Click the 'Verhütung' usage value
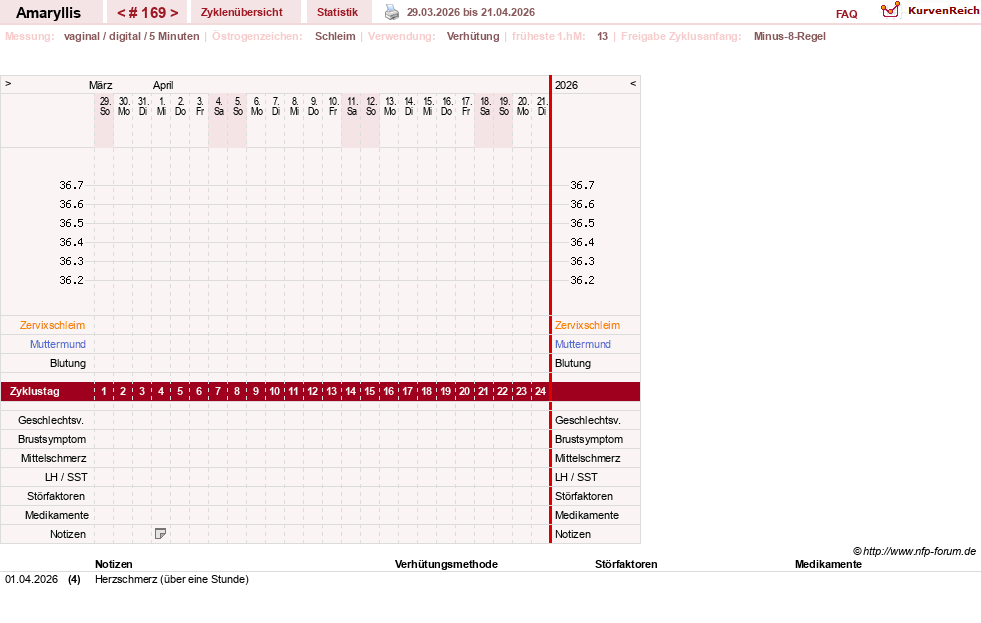This screenshot has width=981, height=623. pos(472,36)
